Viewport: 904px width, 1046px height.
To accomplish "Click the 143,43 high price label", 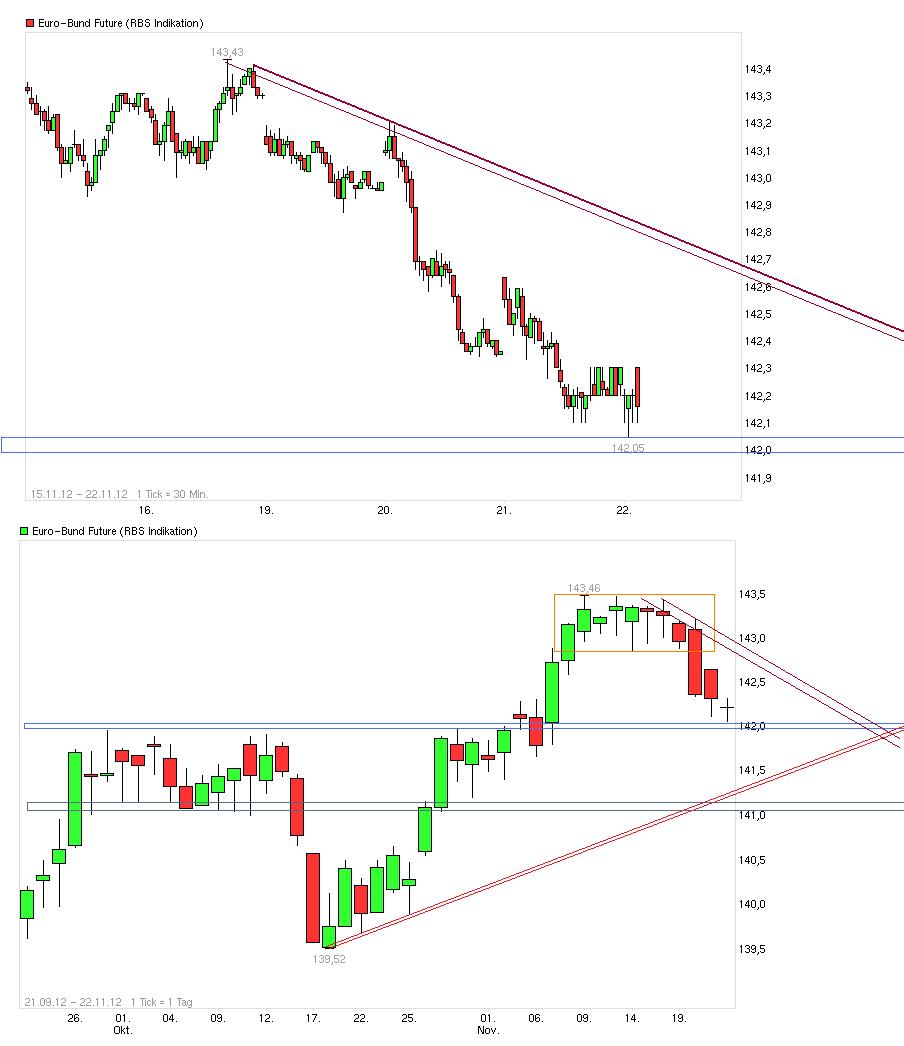I will 227,52.
